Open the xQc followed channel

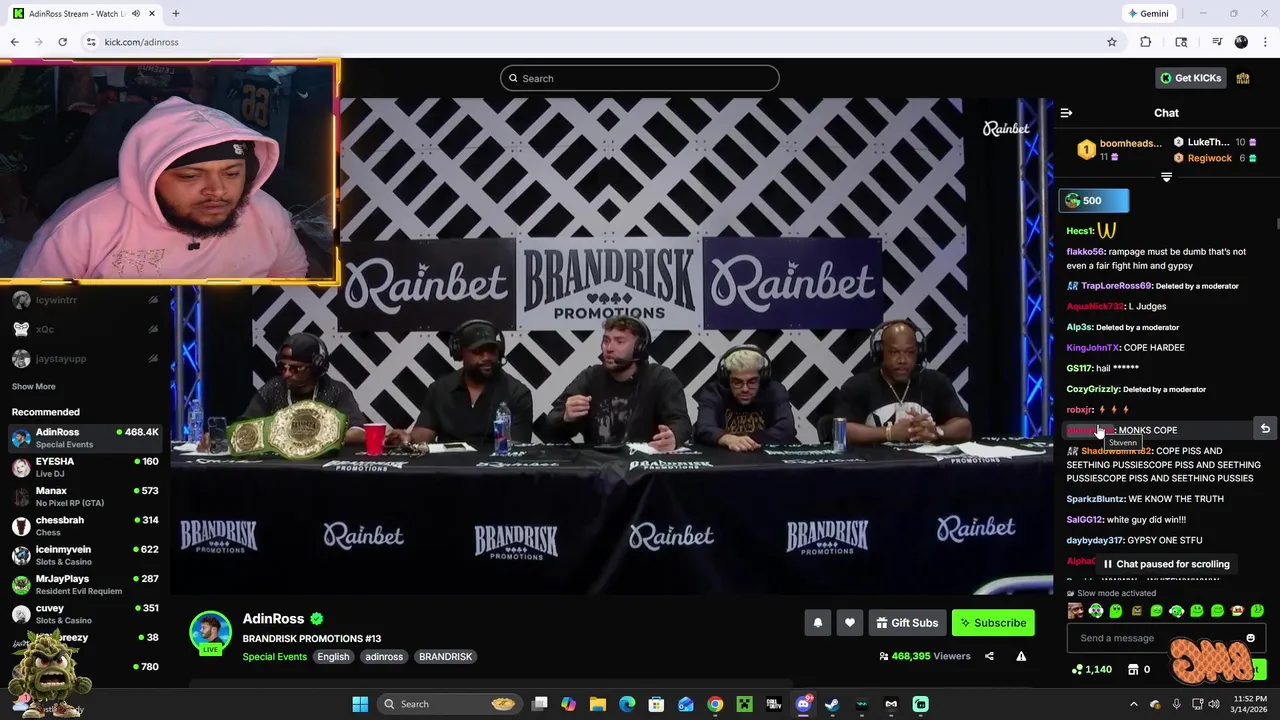[85, 329]
